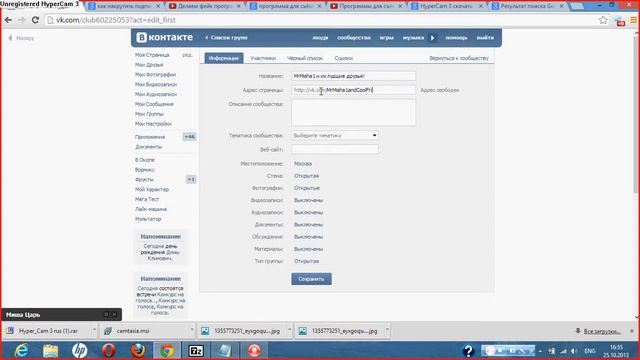
Task: Minimize the Миша Царь chat box
Action: 106,314
